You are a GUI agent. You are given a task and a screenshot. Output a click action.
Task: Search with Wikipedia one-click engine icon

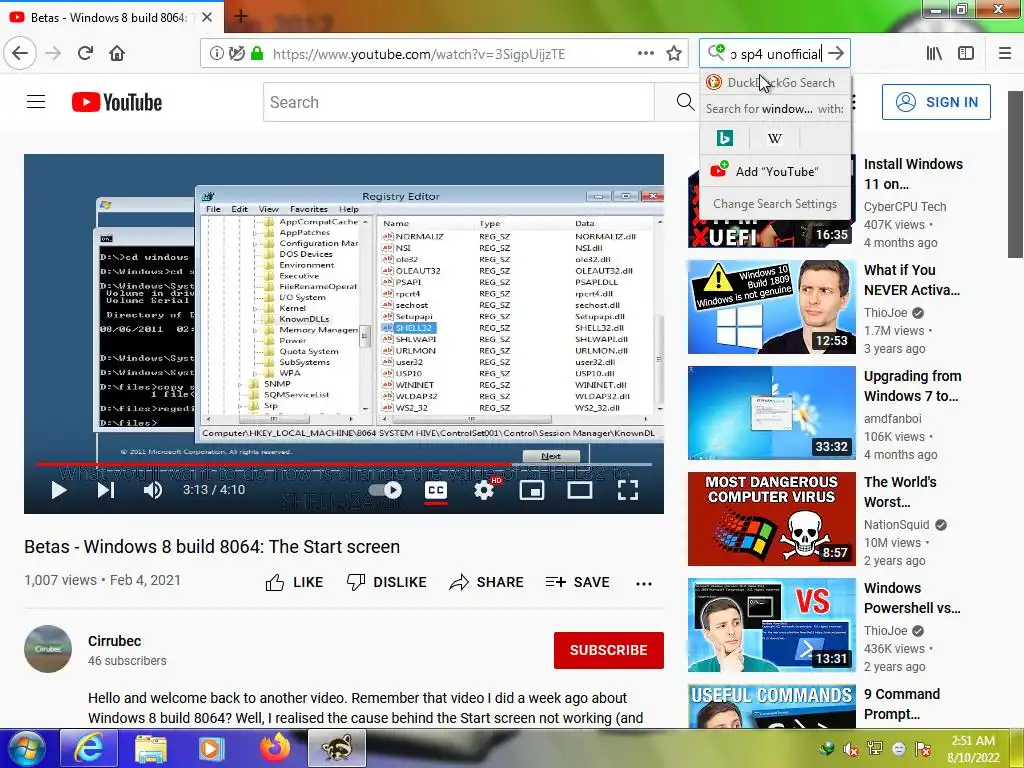[775, 138]
